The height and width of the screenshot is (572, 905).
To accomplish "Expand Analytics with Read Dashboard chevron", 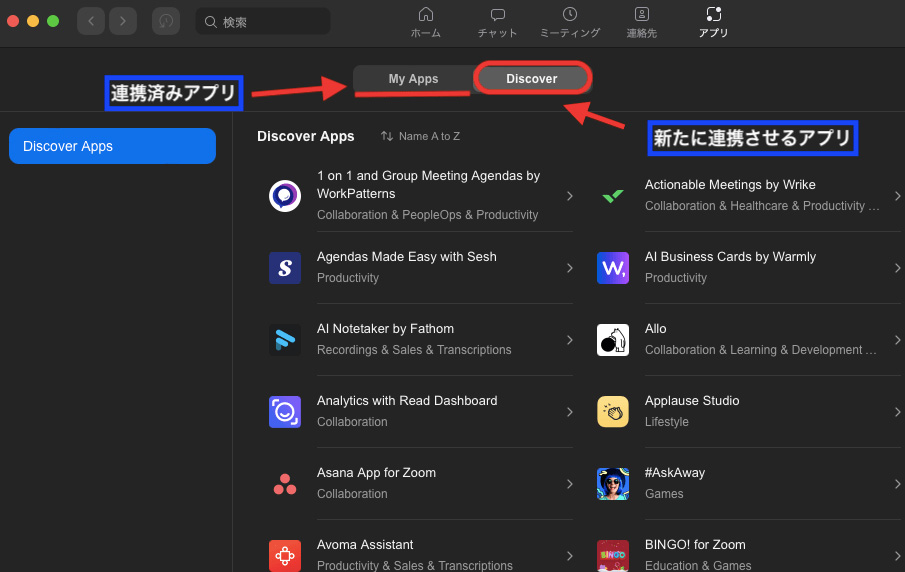I will tap(570, 412).
